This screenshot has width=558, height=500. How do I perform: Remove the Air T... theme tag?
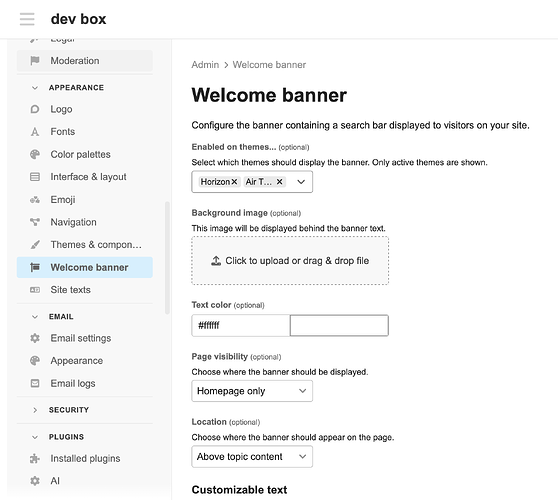(280, 182)
